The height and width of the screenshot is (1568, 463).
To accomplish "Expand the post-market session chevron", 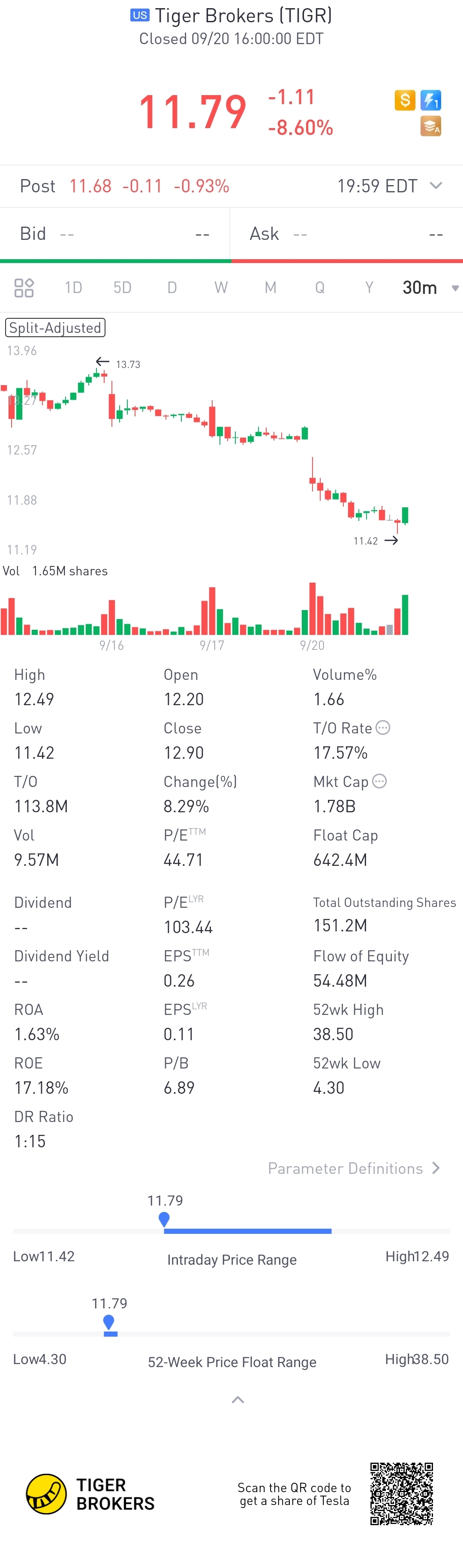I will click(x=436, y=186).
